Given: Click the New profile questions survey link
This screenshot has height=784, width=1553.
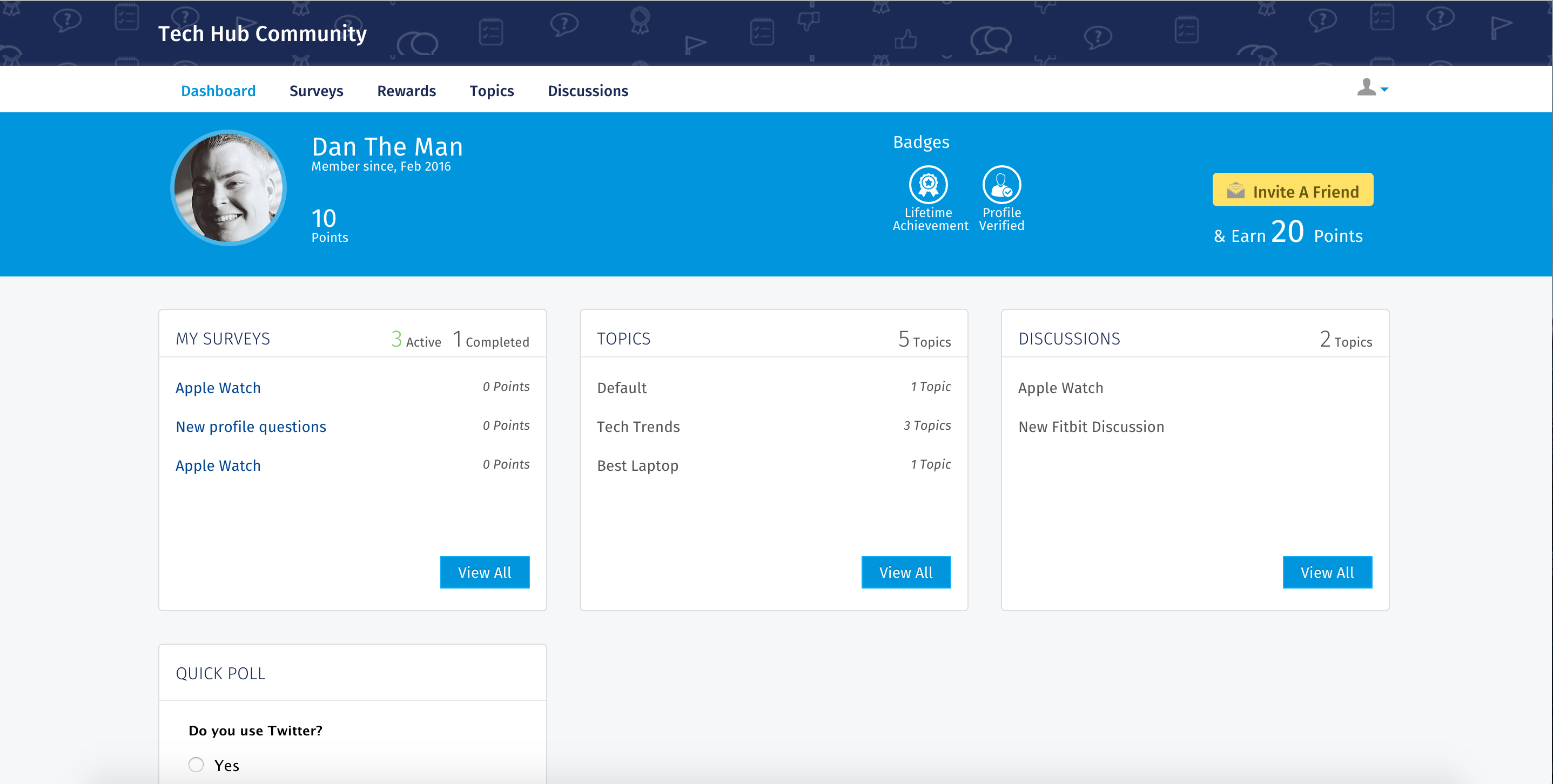Looking at the screenshot, I should coord(250,426).
